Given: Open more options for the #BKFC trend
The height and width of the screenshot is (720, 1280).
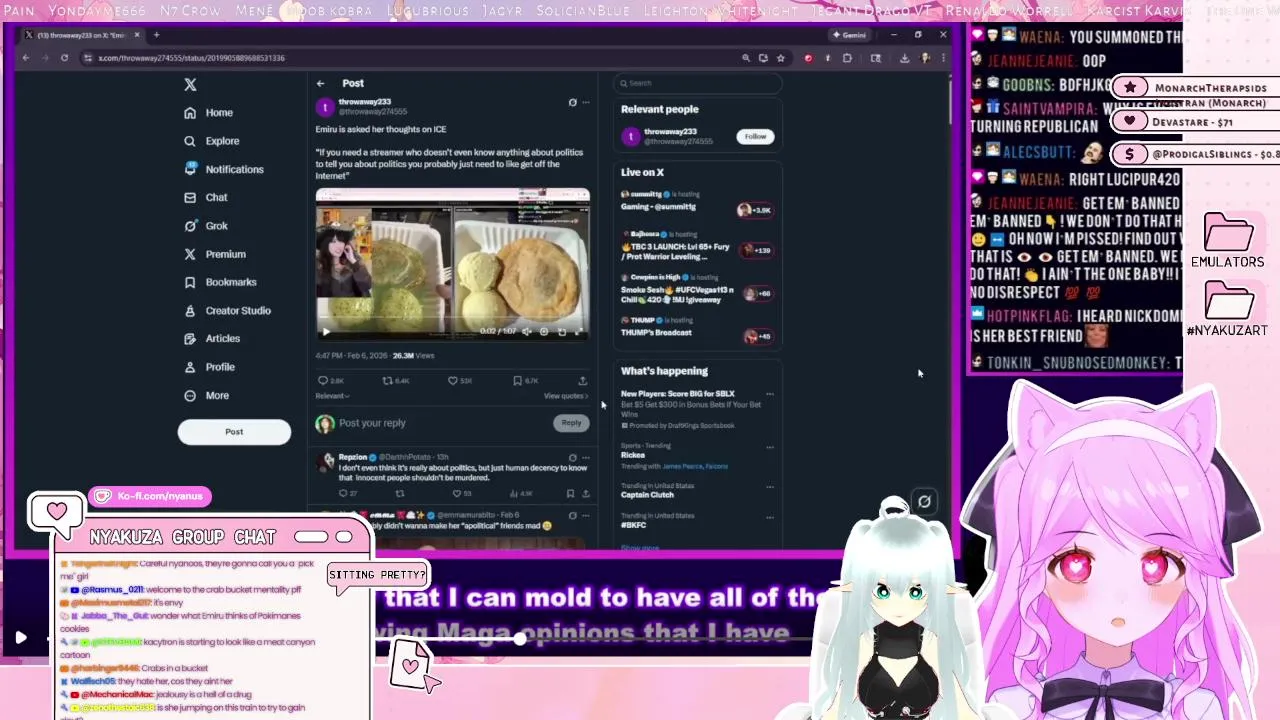Looking at the screenshot, I should (769, 517).
